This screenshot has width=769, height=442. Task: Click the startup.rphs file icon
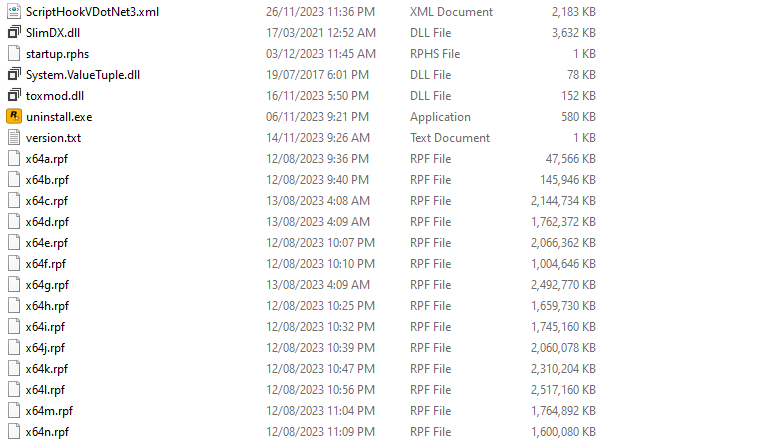(14, 54)
